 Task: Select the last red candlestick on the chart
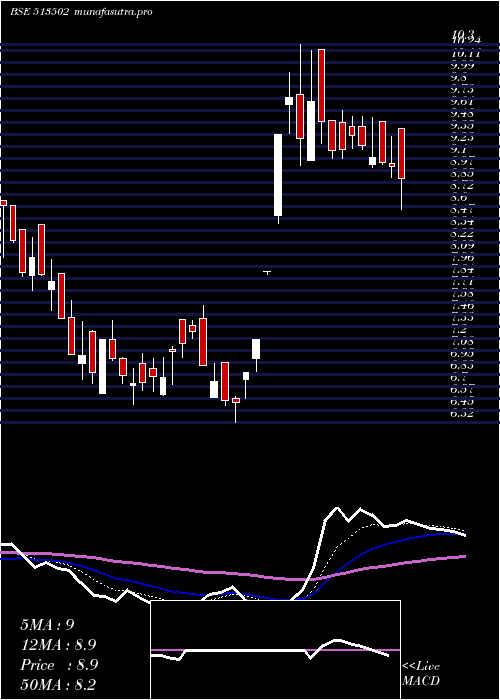[x=401, y=154]
